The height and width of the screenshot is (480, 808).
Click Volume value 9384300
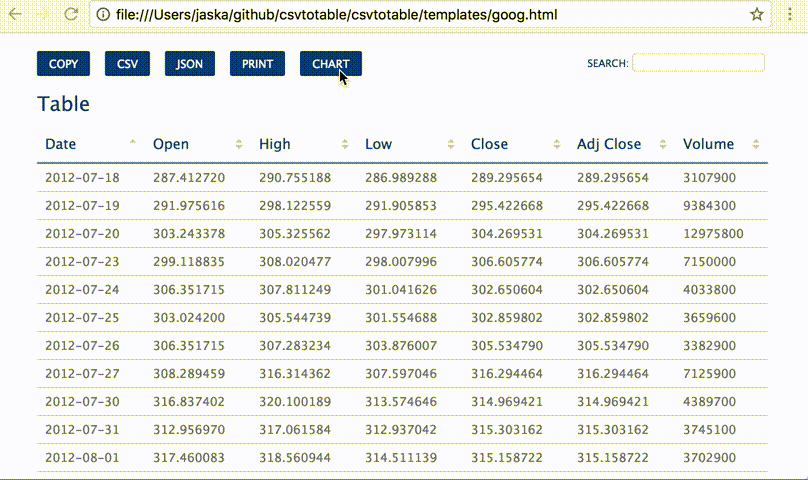click(710, 205)
